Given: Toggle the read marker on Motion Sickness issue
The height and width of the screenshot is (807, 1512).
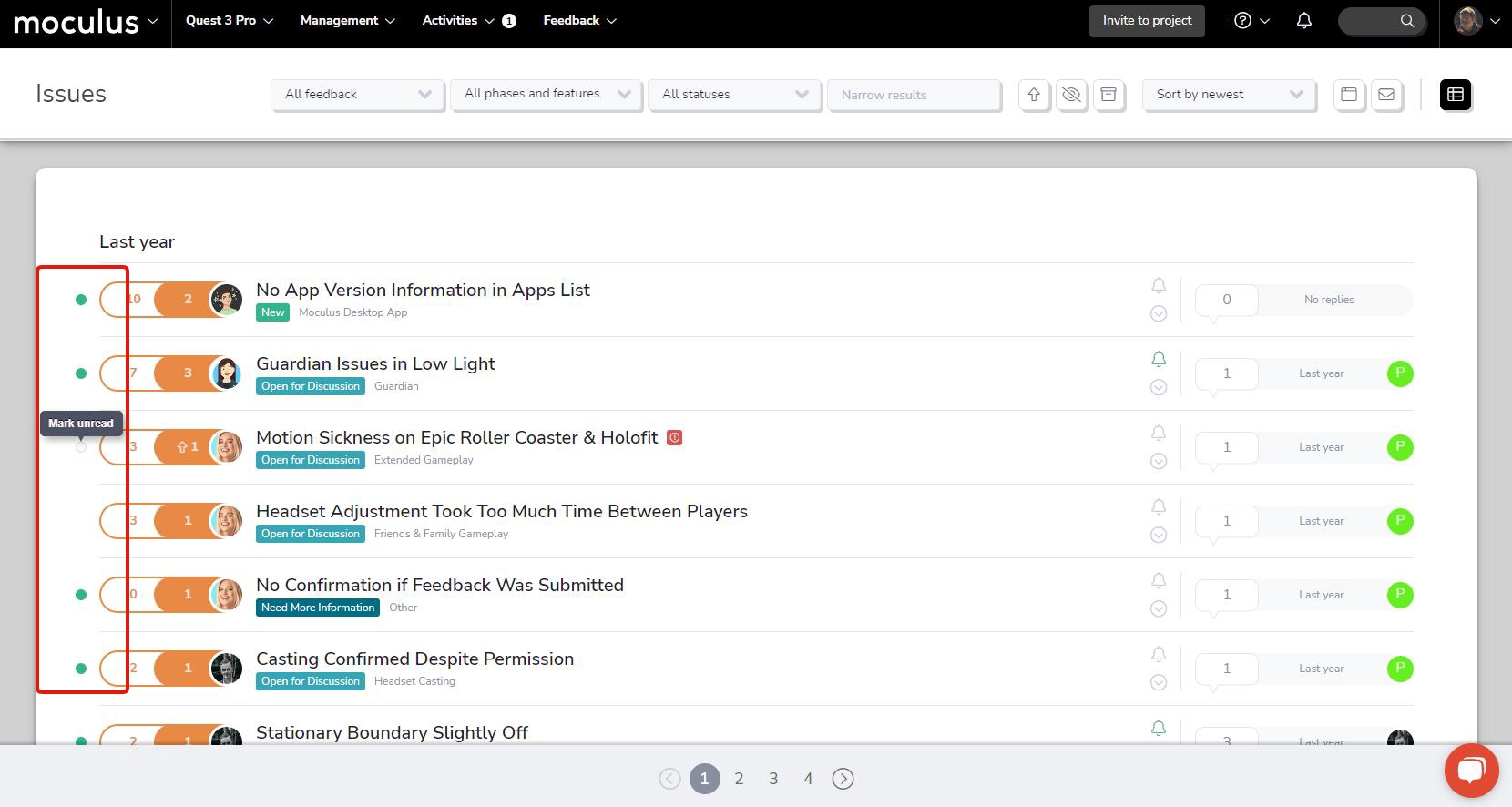Looking at the screenshot, I should pos(81,447).
